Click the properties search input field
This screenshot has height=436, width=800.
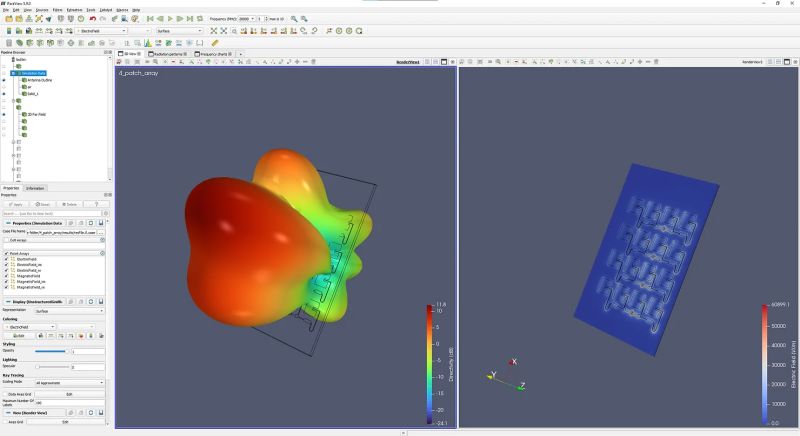[x=53, y=213]
